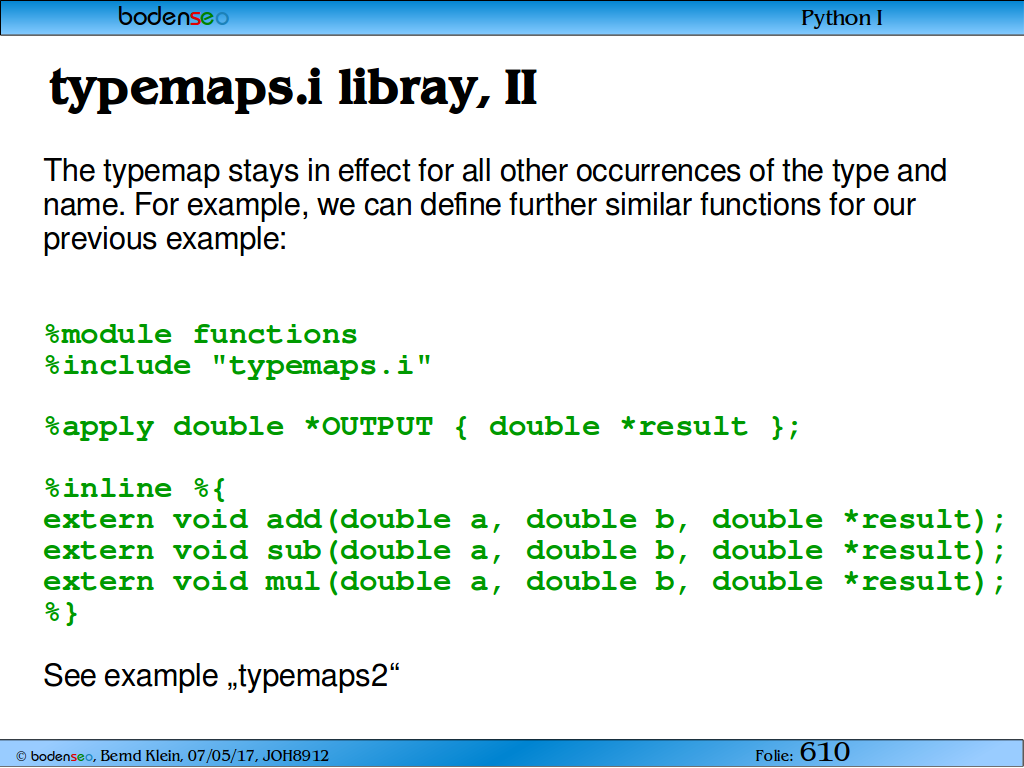The image size is (1024, 768).
Task: Click the '%inline %{' code line
Action: point(135,488)
